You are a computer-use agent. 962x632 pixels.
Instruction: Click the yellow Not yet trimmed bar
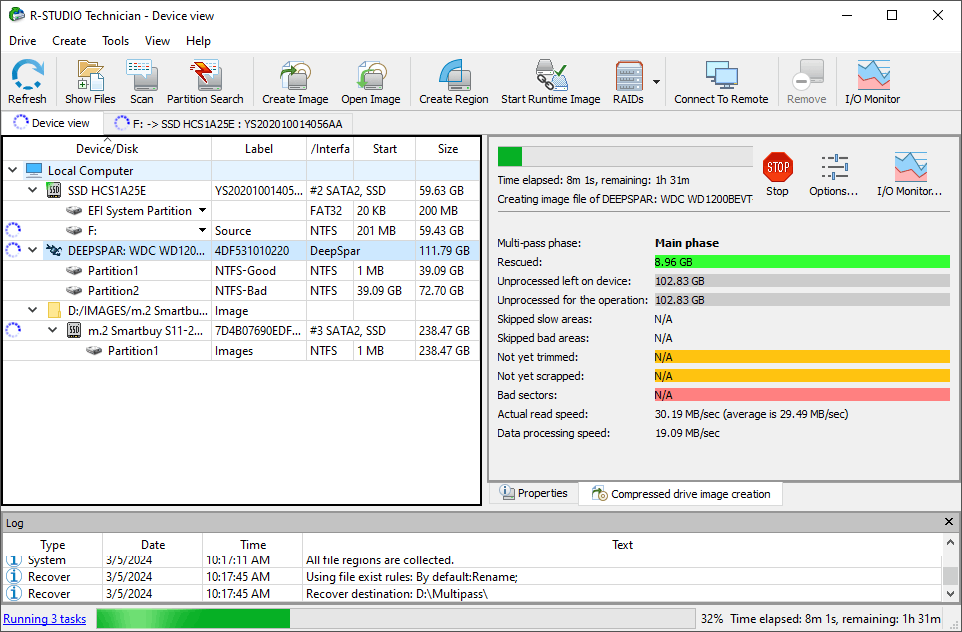coord(802,357)
